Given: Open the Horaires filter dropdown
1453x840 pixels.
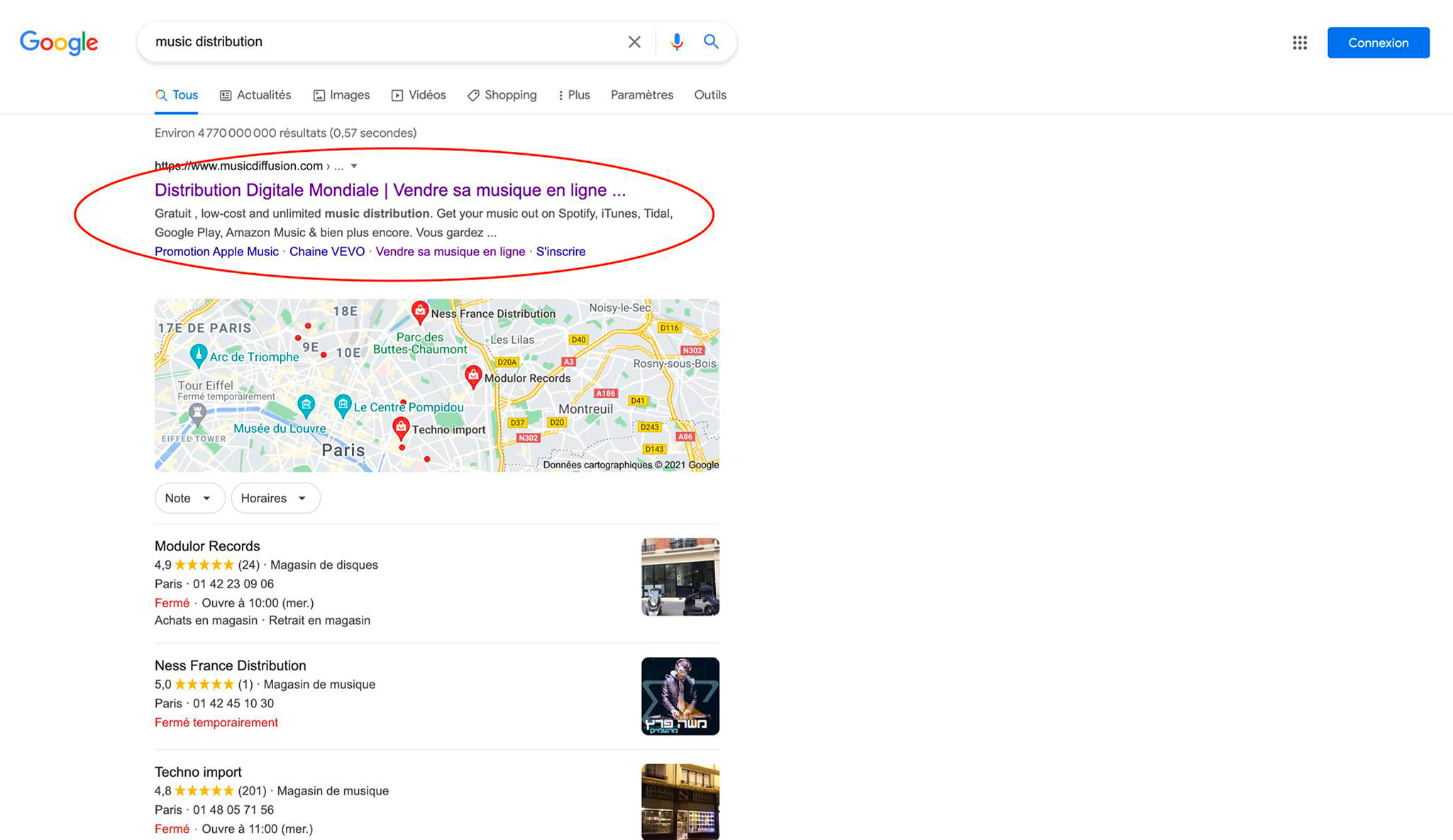Looking at the screenshot, I should (275, 498).
